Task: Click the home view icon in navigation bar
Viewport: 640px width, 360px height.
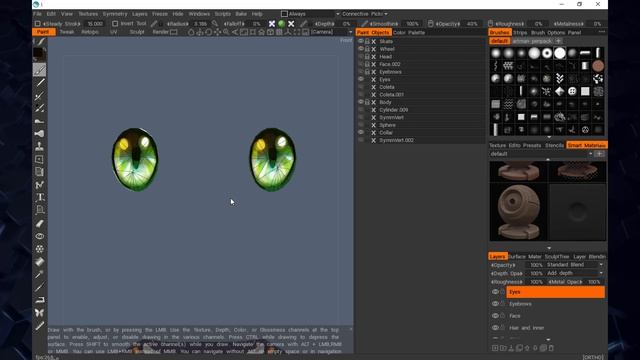Action: 262,32
